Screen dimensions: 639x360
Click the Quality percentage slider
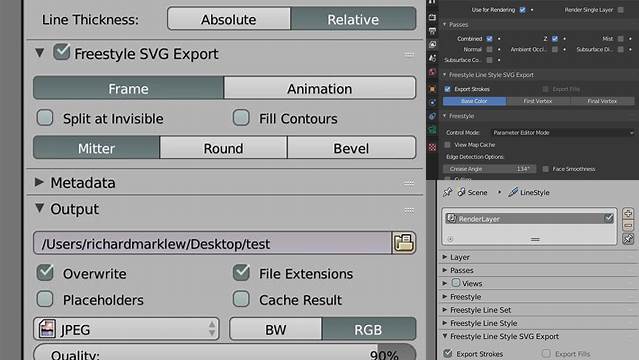225,352
